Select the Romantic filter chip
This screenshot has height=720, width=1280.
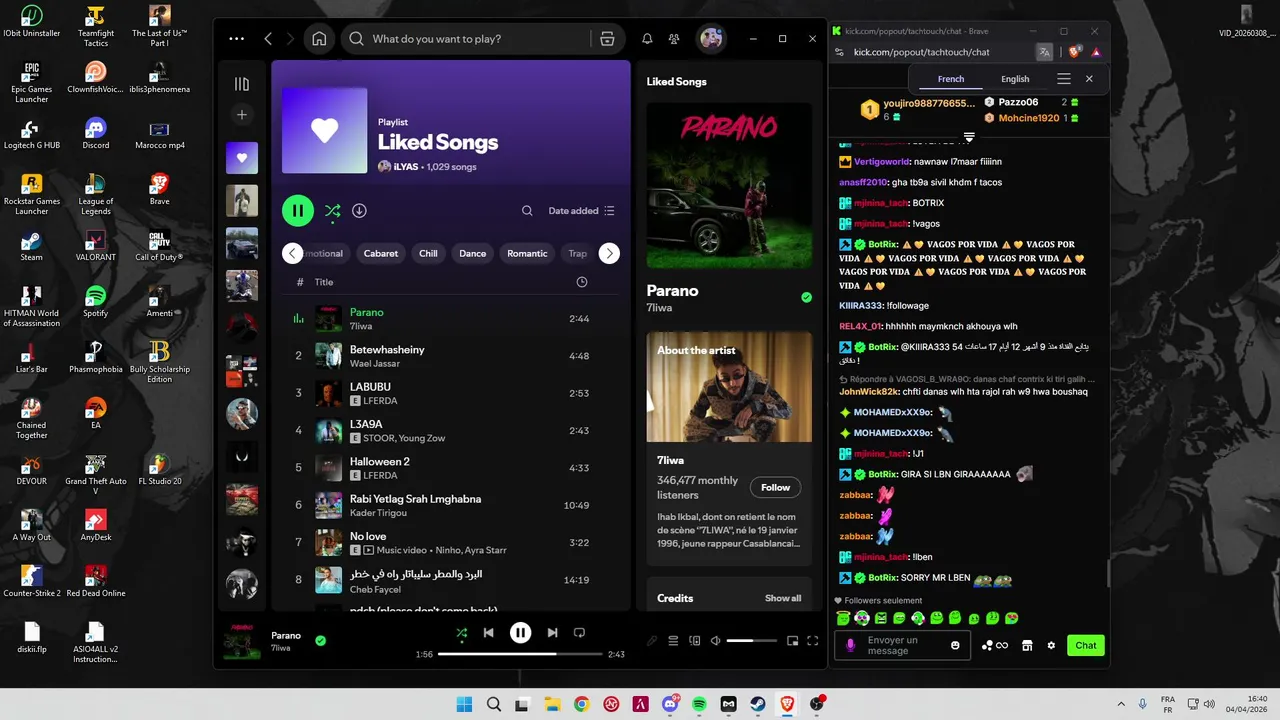[527, 254]
